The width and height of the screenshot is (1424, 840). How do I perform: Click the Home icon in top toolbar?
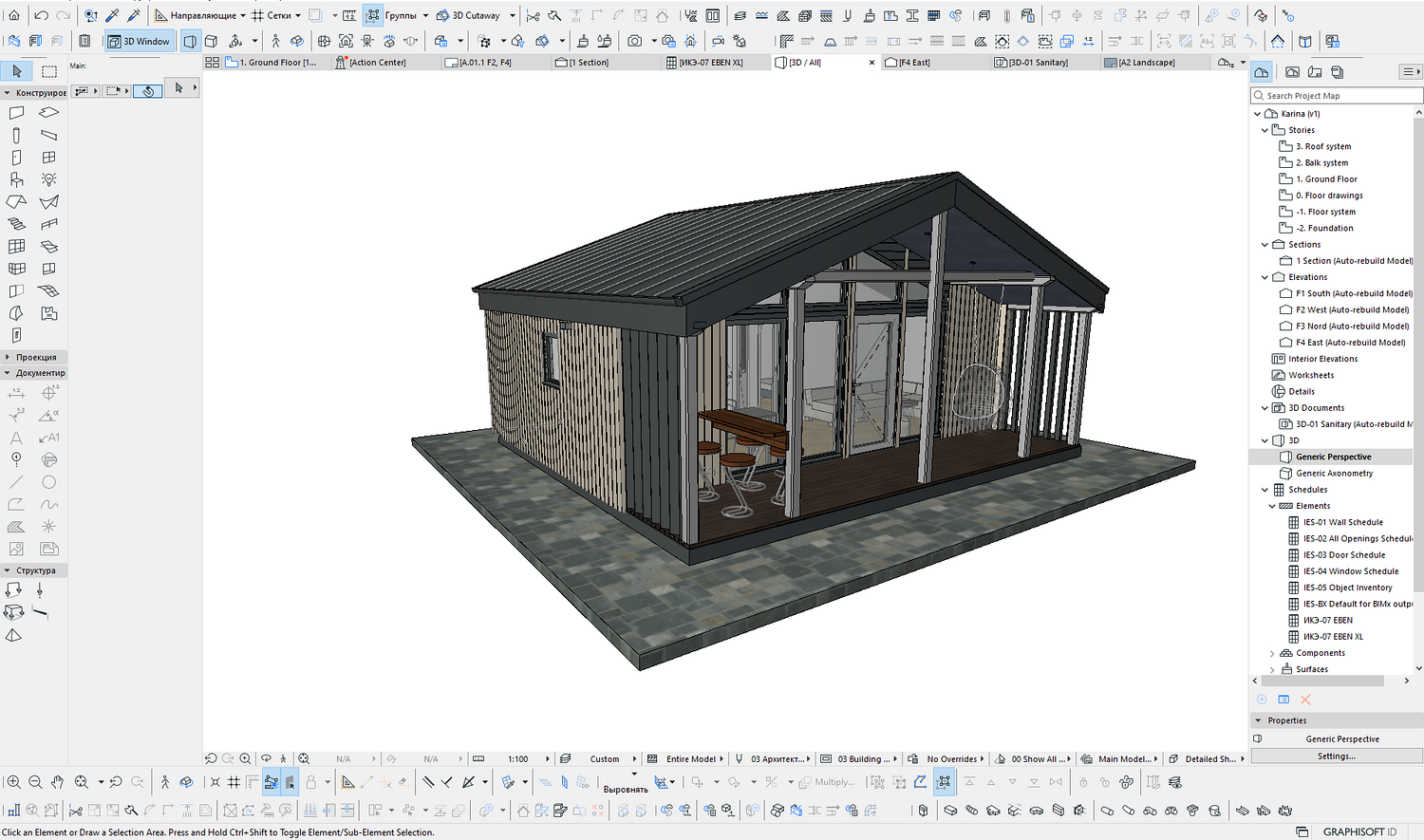click(14, 15)
